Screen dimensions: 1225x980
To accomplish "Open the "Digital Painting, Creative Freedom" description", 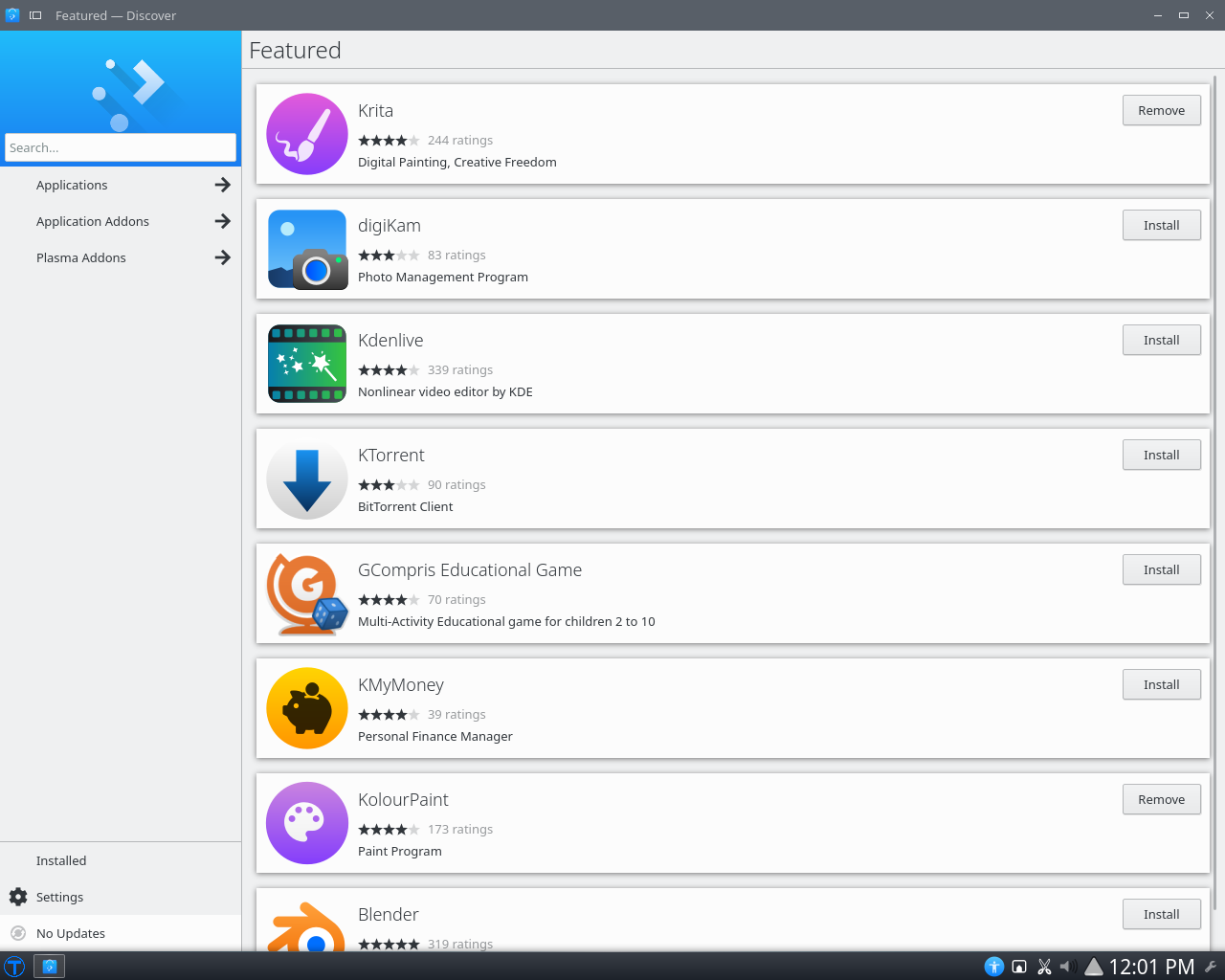I will point(457,162).
